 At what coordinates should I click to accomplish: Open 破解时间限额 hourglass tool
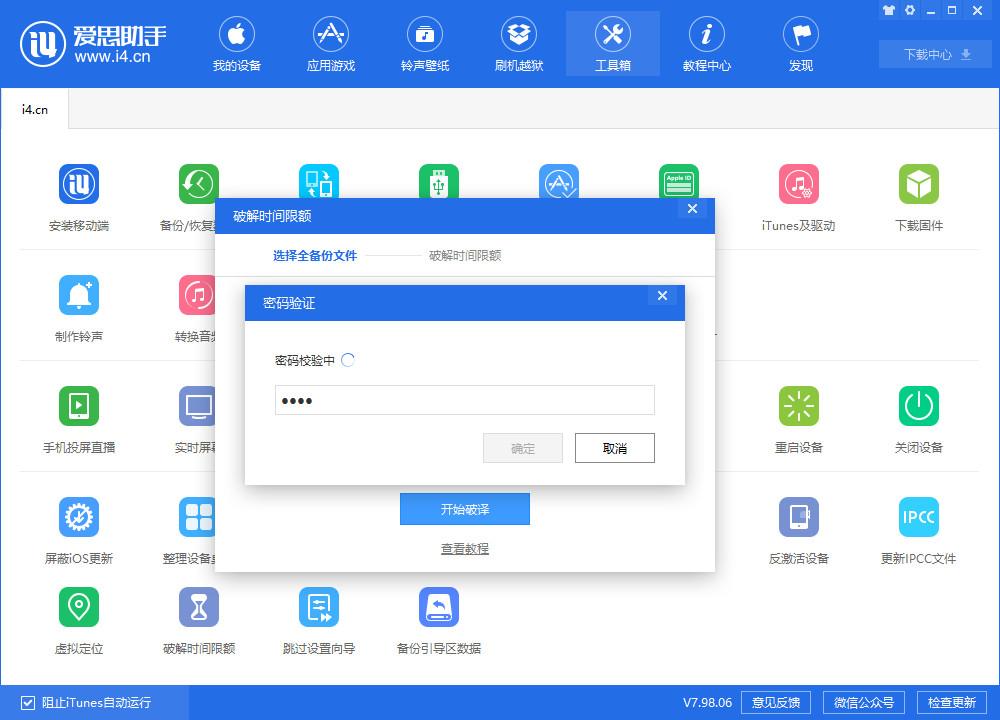point(199,621)
